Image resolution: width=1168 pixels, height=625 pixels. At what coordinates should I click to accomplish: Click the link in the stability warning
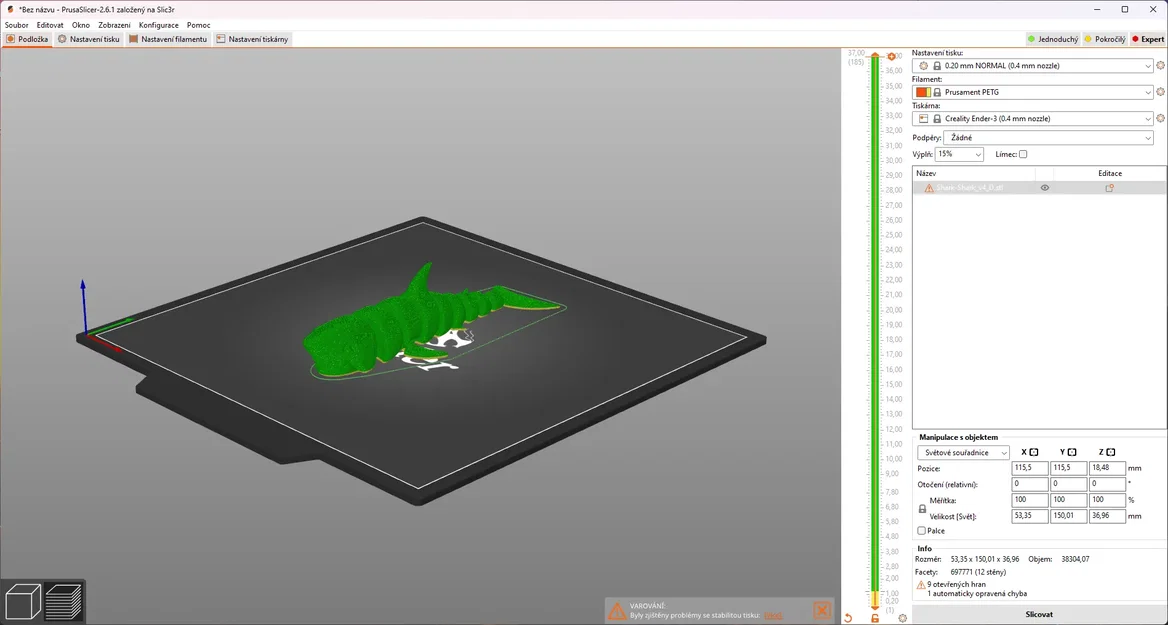click(773, 615)
